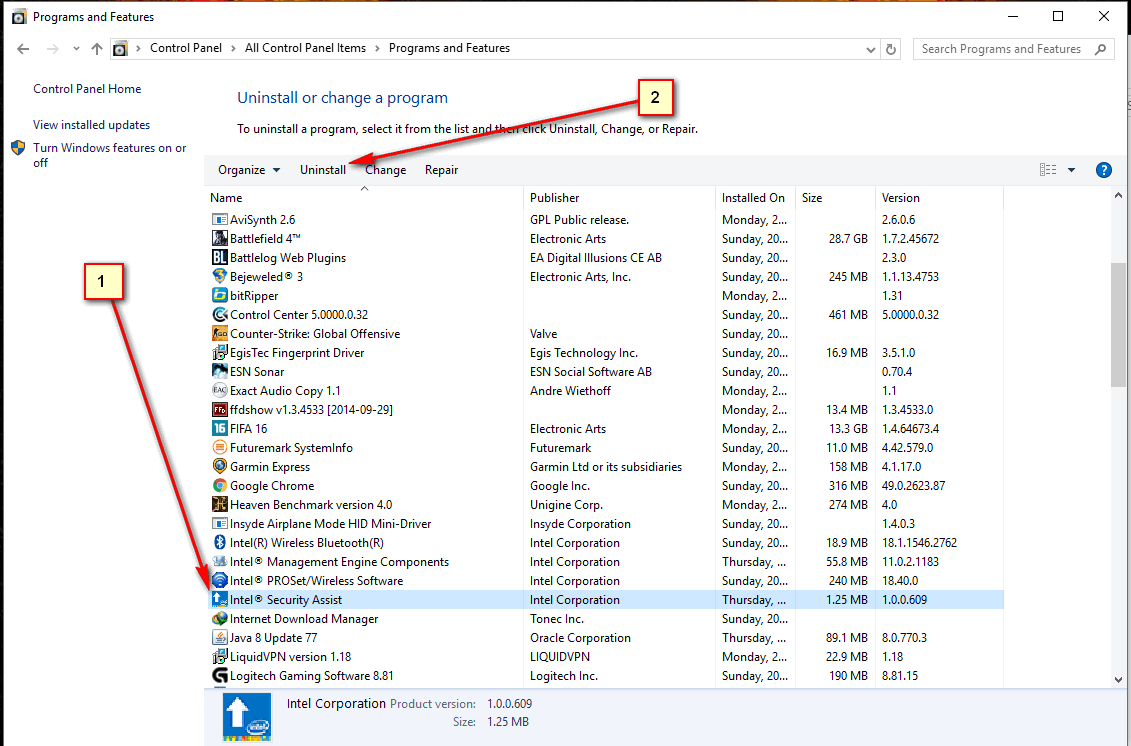Click the Futuremark SystemInfo icon
Image resolution: width=1131 pixels, height=746 pixels.
point(219,447)
